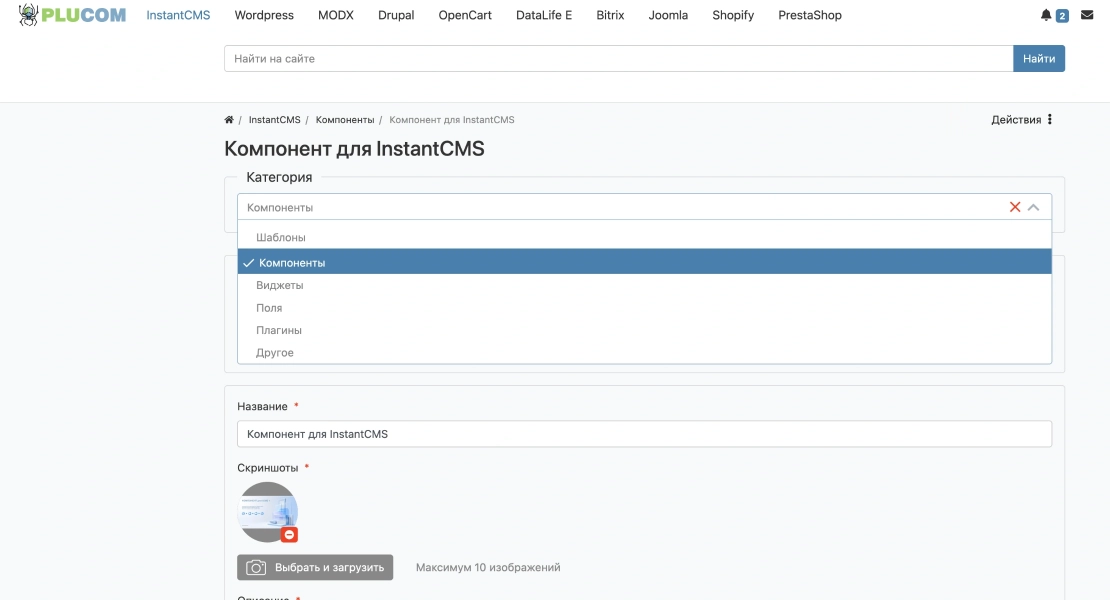Click the page heading Компонент для InstantCMS

[x=354, y=149]
